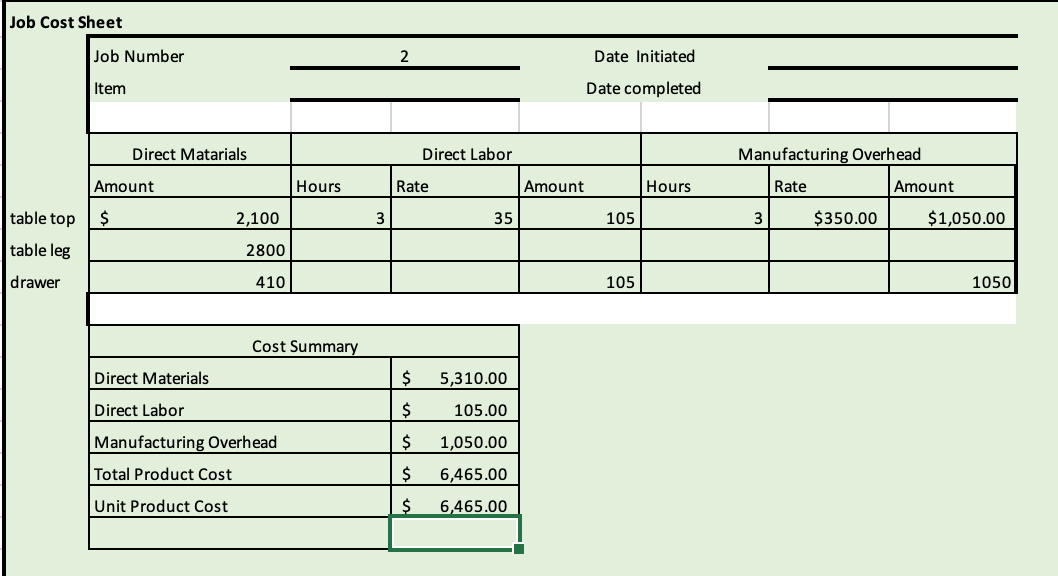
Task: Select the "table top" row label
Action: click(43, 218)
